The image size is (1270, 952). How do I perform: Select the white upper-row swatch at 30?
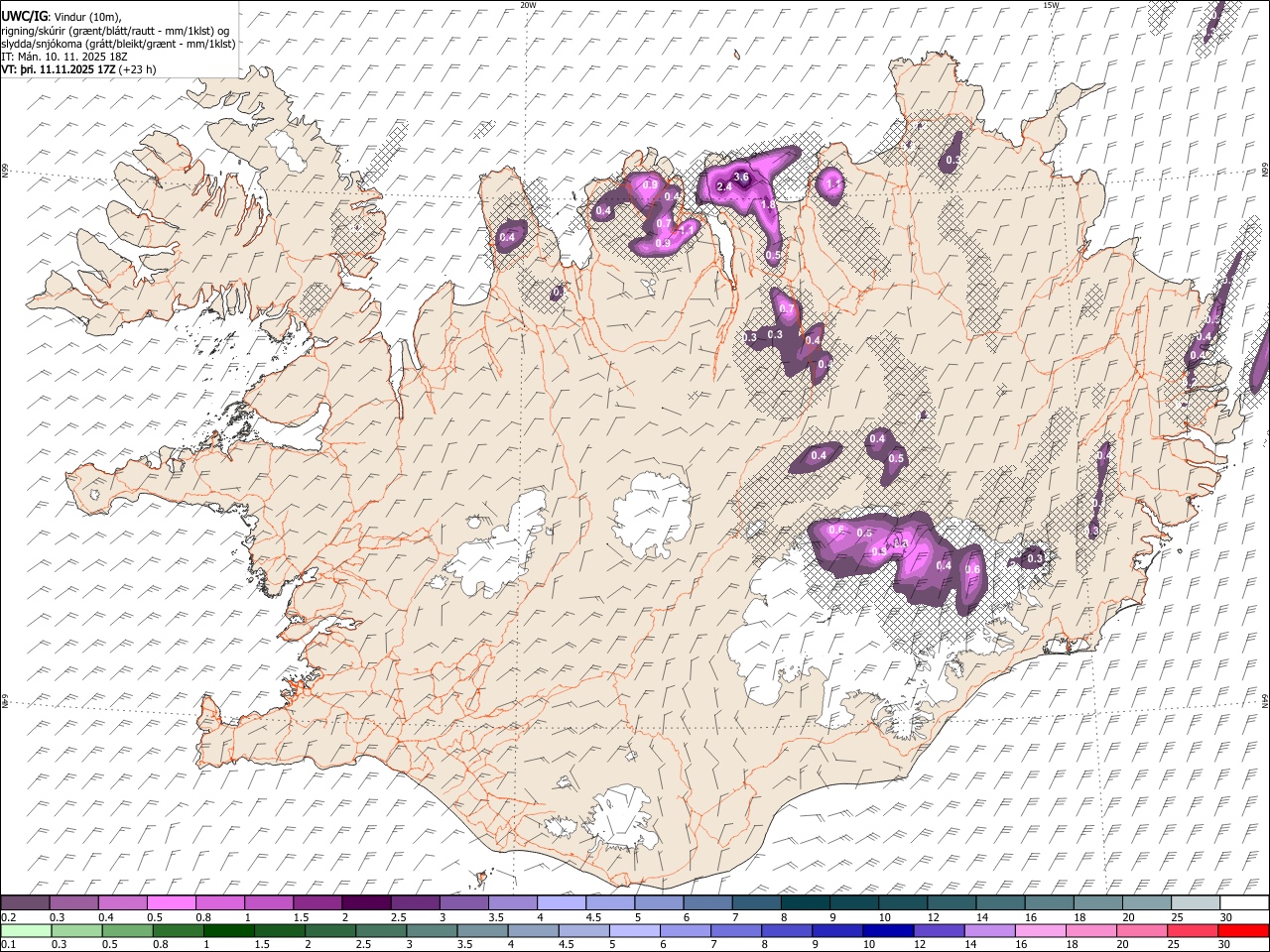coord(1243,902)
